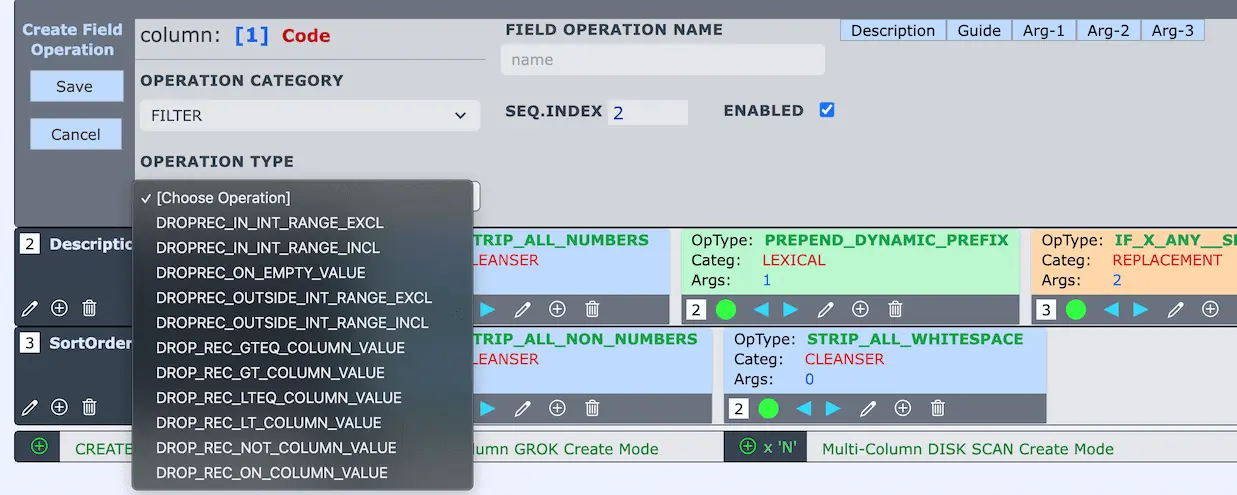Edit PREPEND_DYNAMIC_PREFIX operation

point(826,309)
